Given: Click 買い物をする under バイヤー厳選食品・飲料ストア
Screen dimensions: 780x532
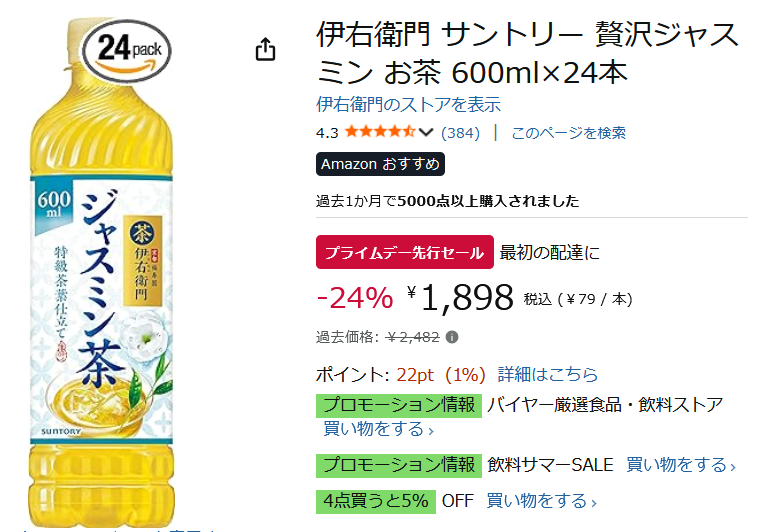Looking at the screenshot, I should 378,429.
